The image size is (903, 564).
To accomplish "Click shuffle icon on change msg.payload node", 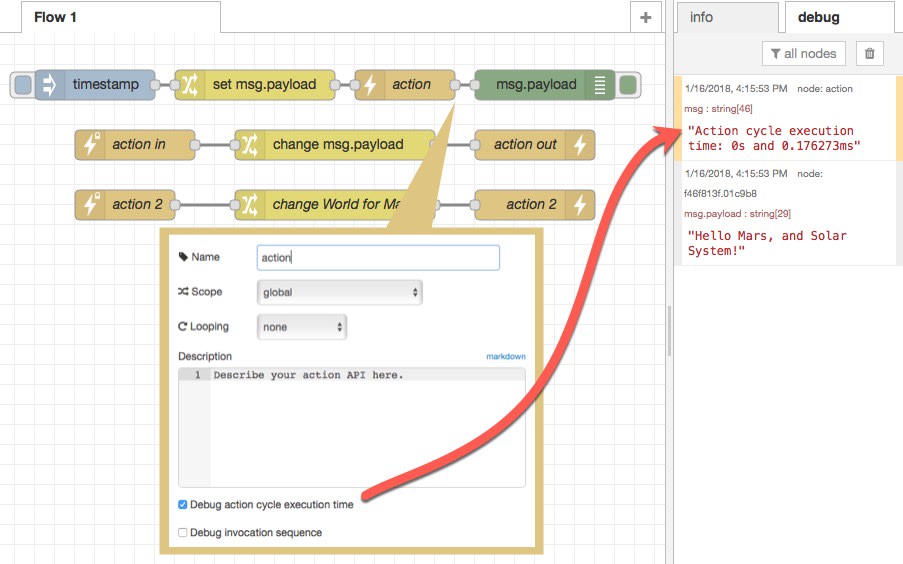I will tap(249, 145).
